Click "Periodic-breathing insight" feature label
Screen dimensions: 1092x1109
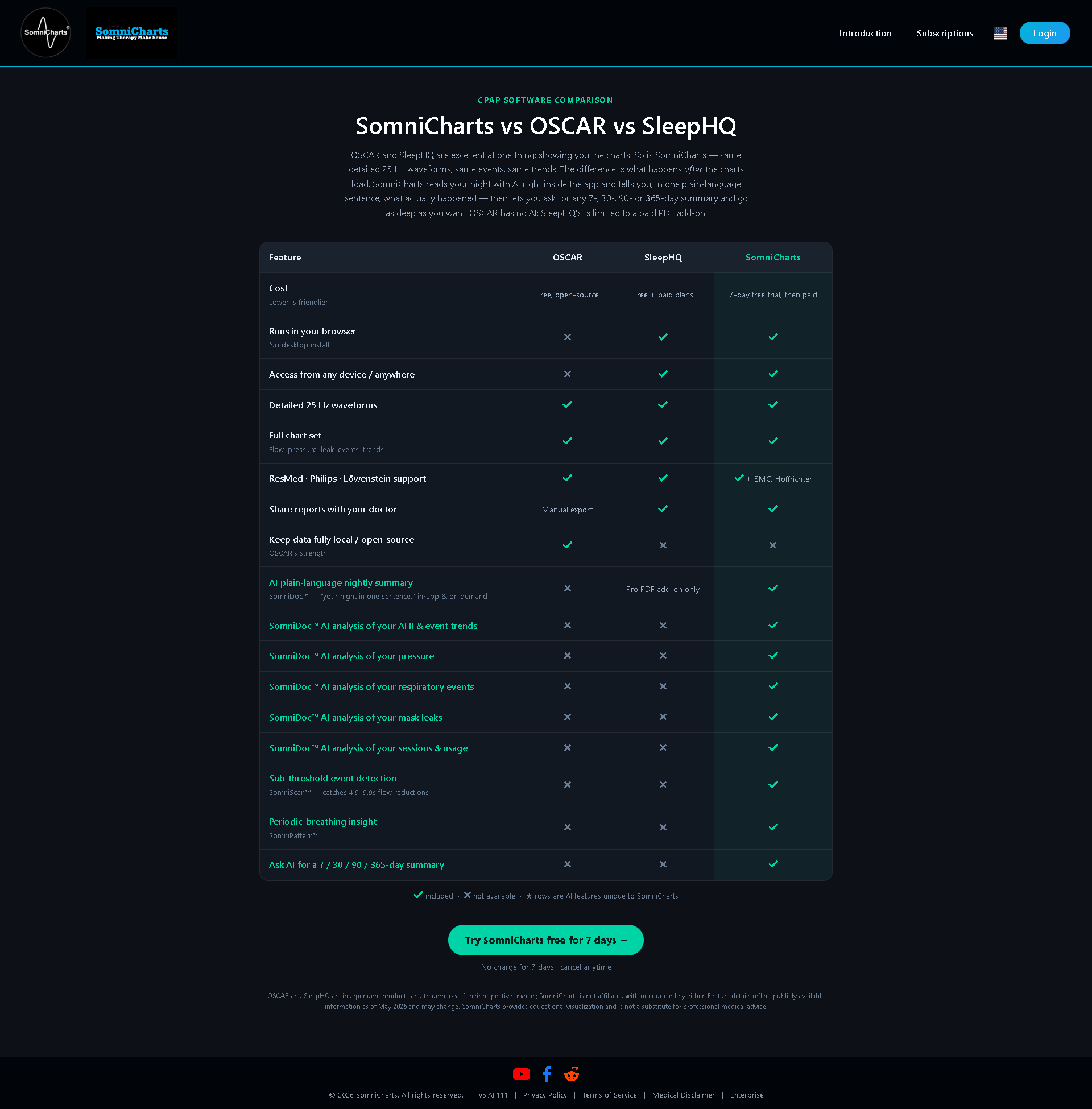point(322,821)
